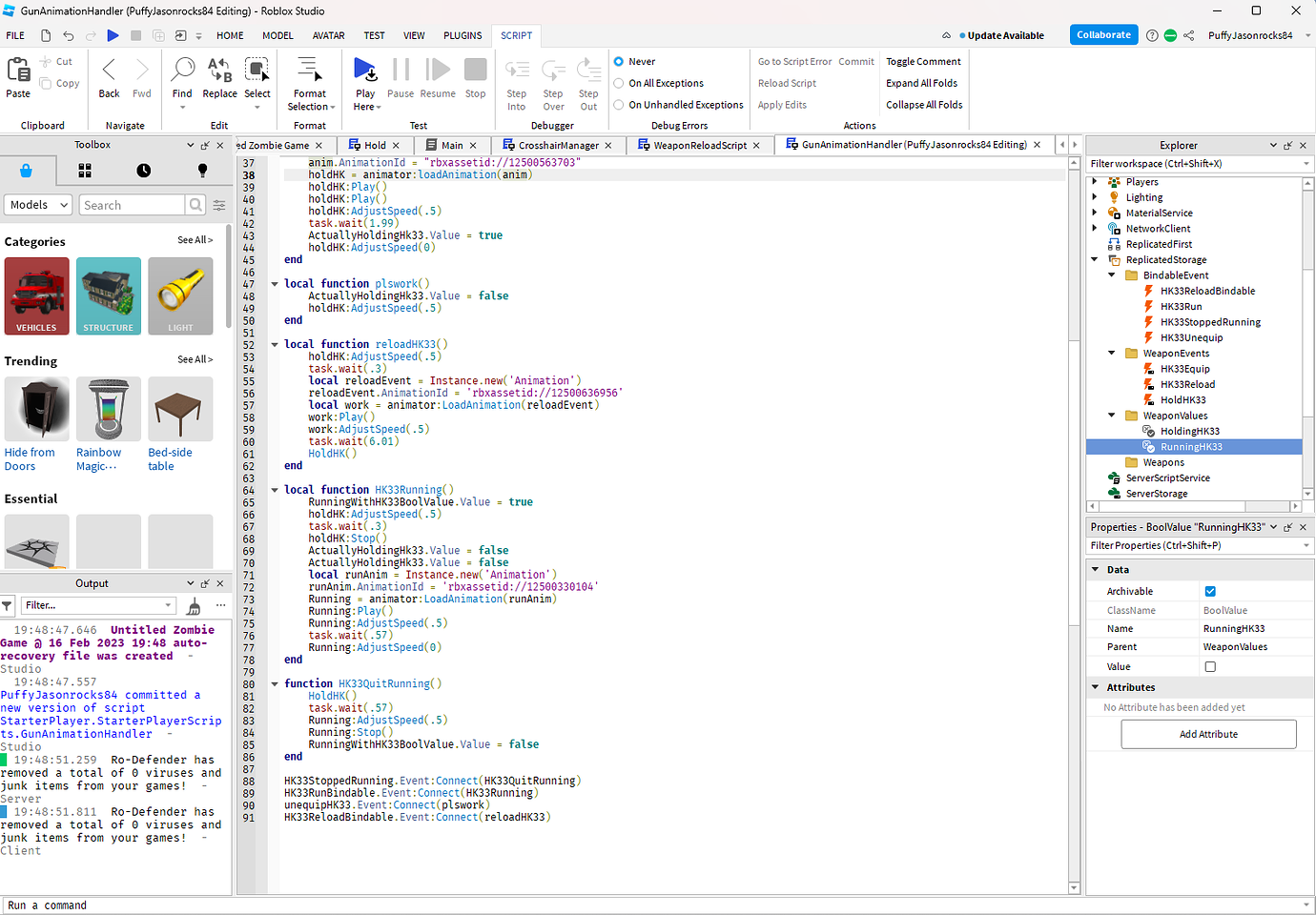Select the On All Exceptions radio button
Screen dimensions: 1316x915
coord(619,83)
